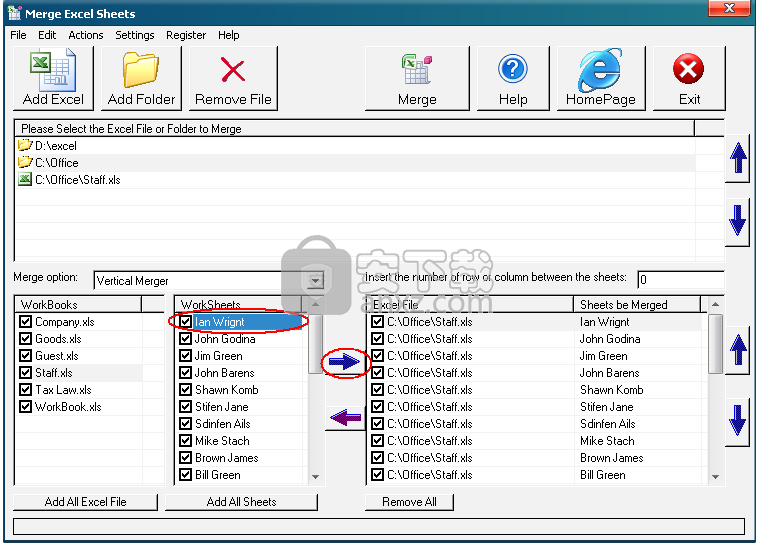778x553 pixels.
Task: Open the Merge option dropdown
Action: point(315,281)
